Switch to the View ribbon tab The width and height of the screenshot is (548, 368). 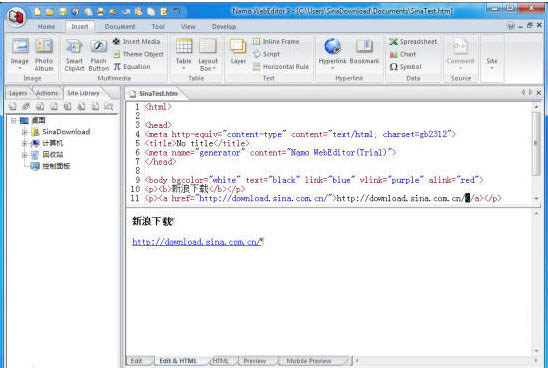(x=188, y=26)
